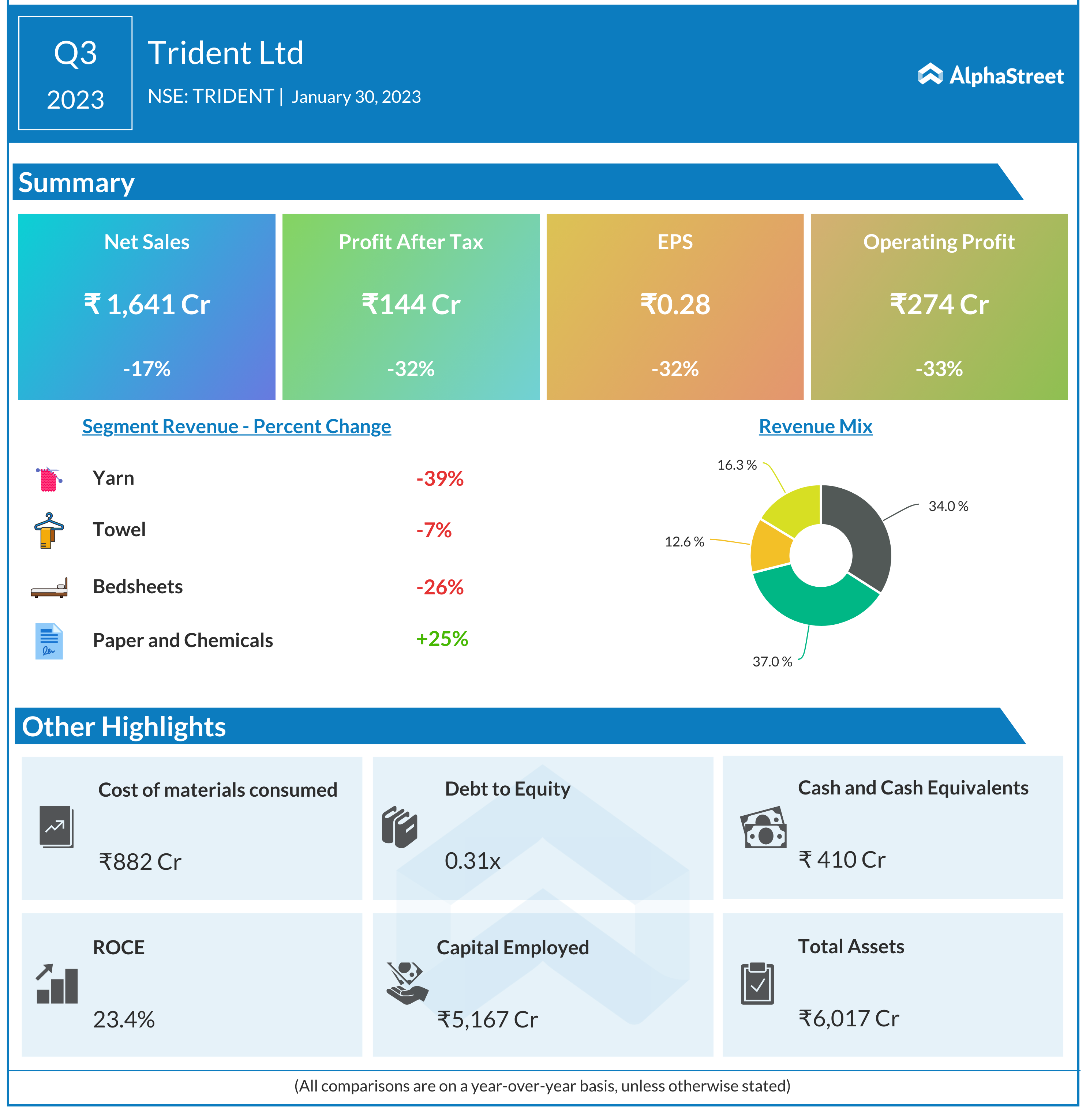This screenshot has width=1086, height=1120.
Task: Click the Bedsheets bed icon
Action: tap(49, 588)
